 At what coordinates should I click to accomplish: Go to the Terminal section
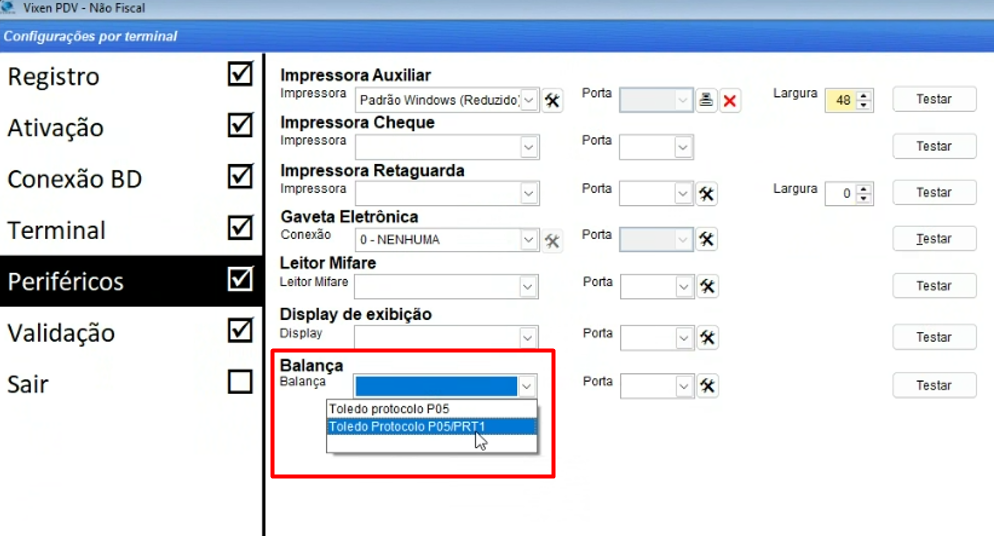(57, 230)
